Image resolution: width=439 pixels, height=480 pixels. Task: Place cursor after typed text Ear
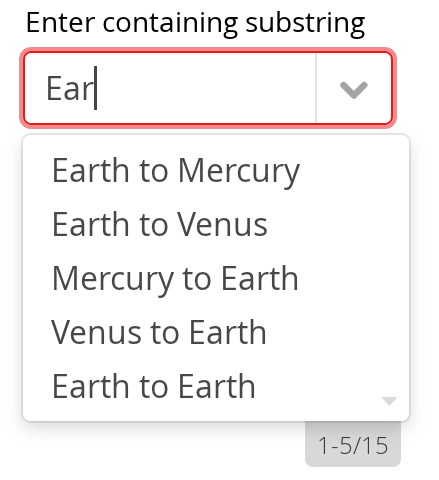pos(96,88)
